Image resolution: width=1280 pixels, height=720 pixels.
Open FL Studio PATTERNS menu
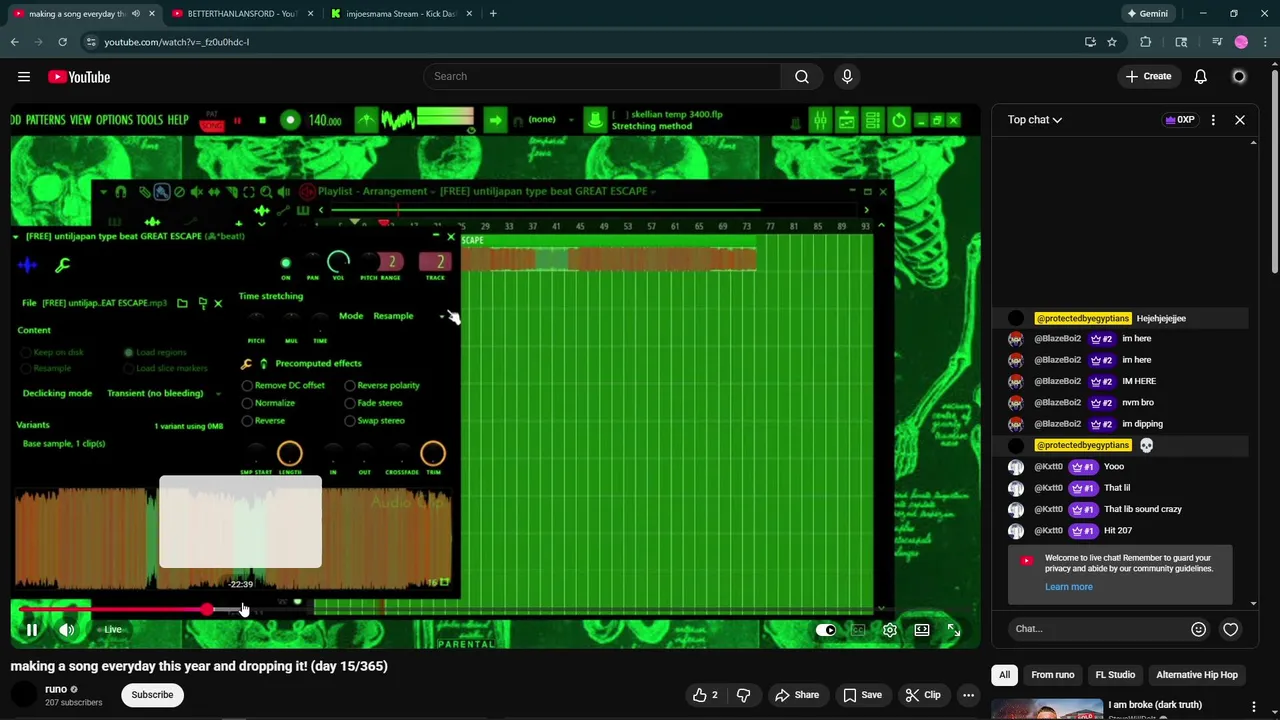coord(45,120)
